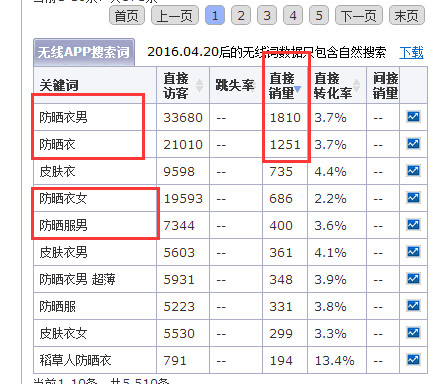Open trend chart icon for 防晒衣 row
This screenshot has width=440, height=384.
coord(413,144)
